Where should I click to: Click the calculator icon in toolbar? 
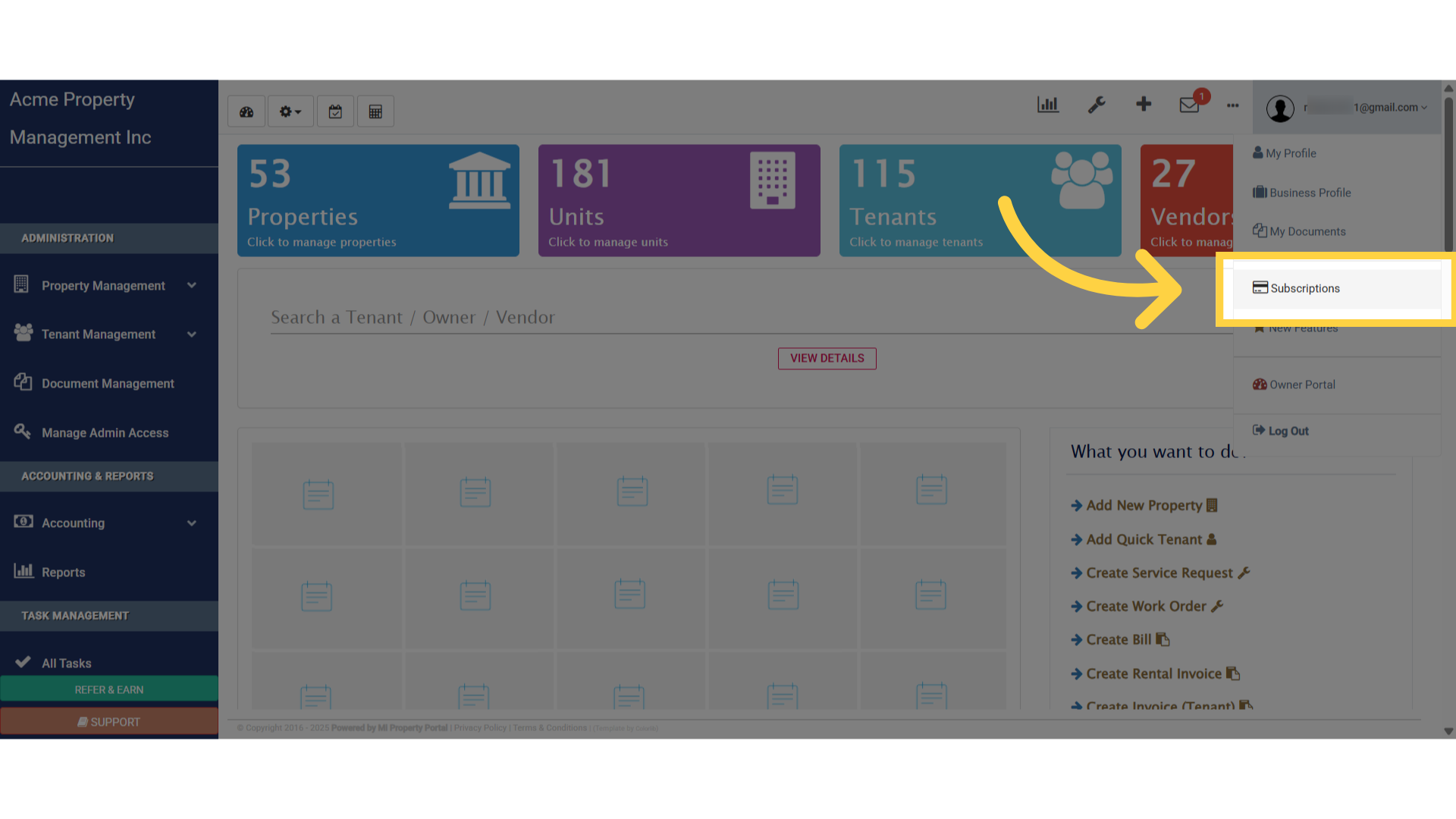tap(375, 111)
